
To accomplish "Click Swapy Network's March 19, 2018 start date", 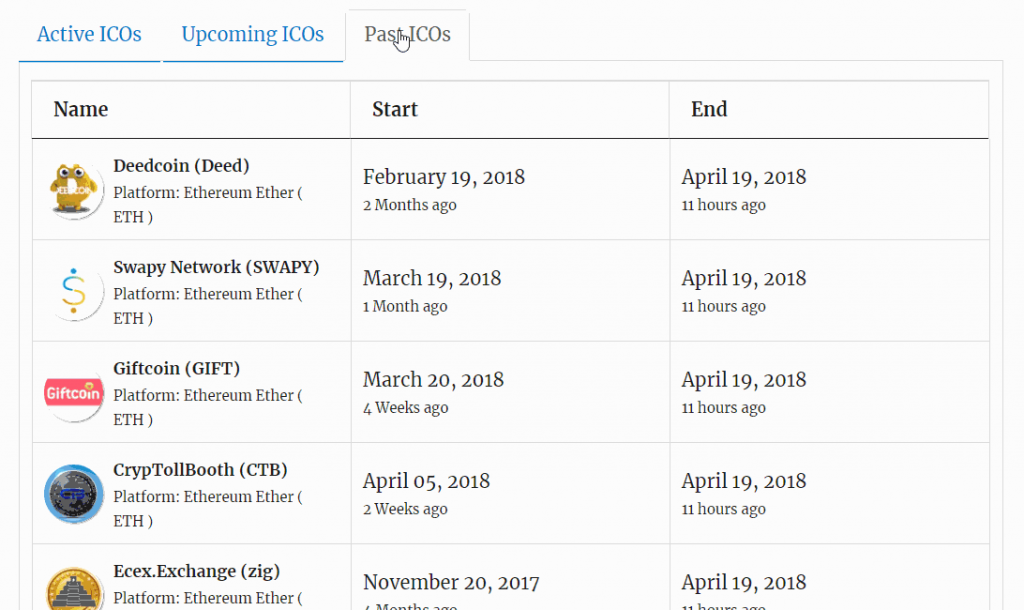I will [x=432, y=279].
